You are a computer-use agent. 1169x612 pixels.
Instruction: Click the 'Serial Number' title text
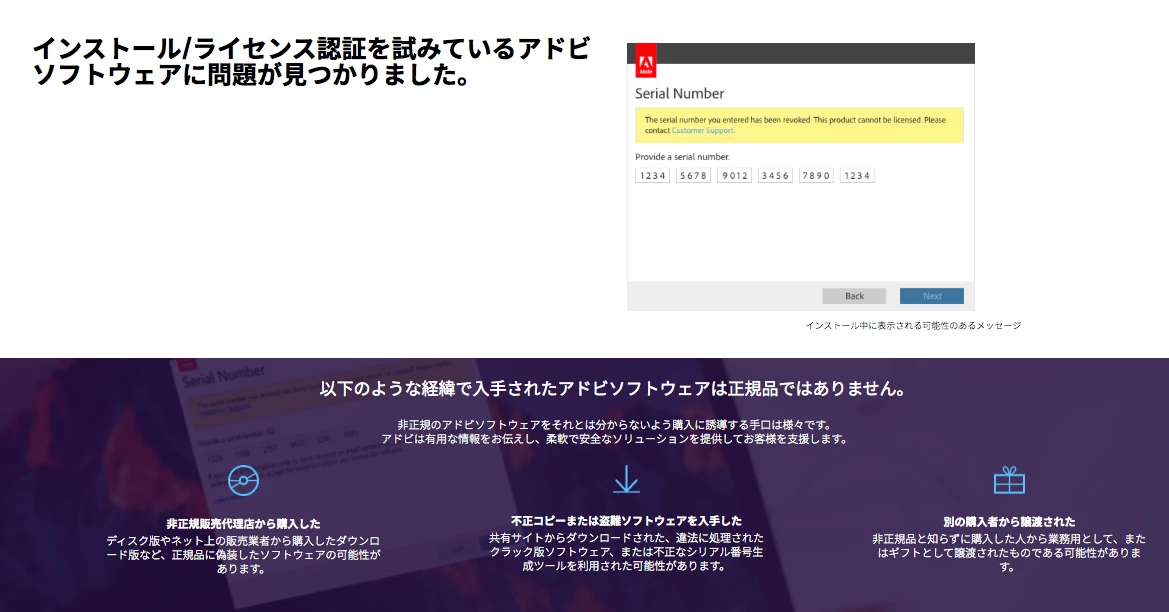[679, 94]
